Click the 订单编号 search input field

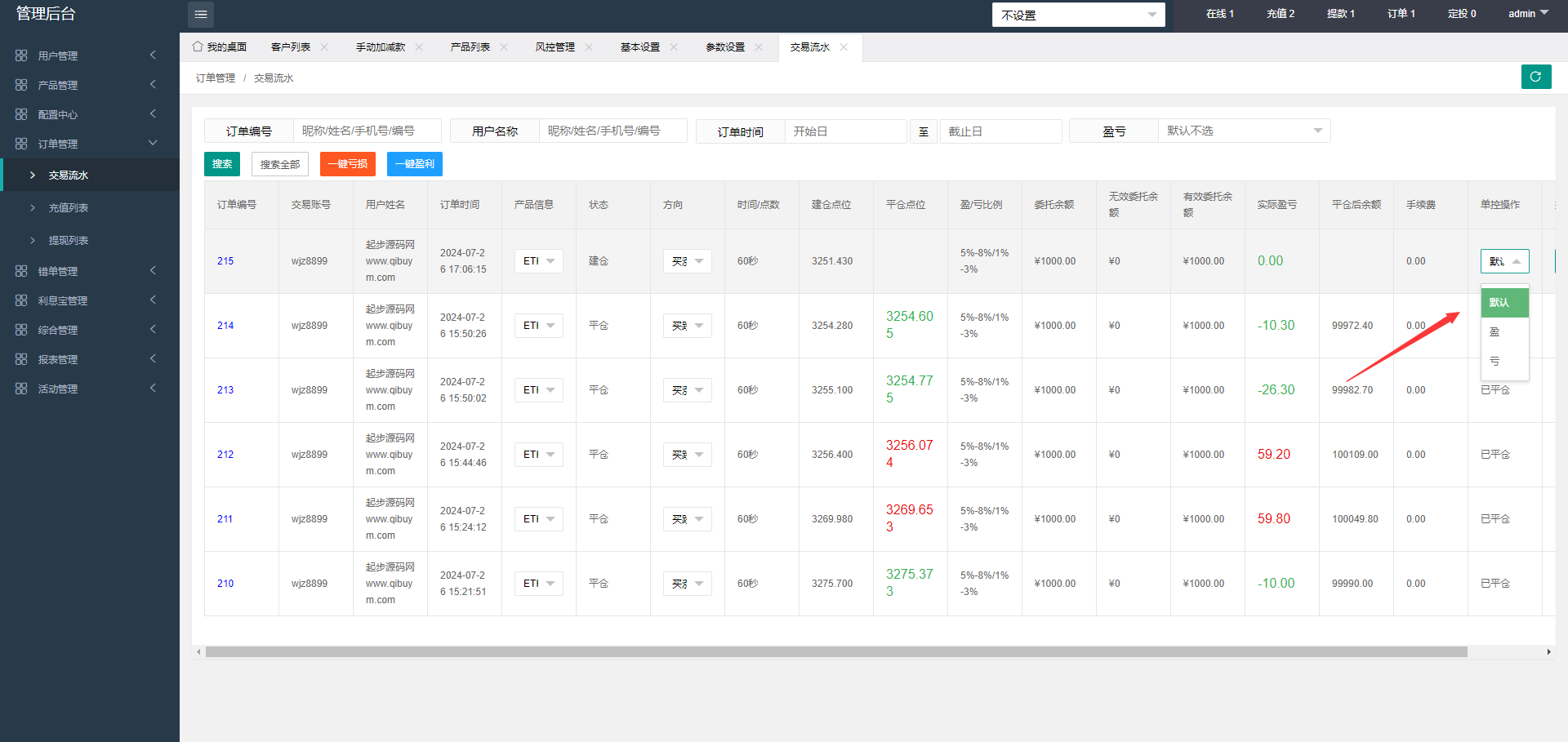point(367,131)
